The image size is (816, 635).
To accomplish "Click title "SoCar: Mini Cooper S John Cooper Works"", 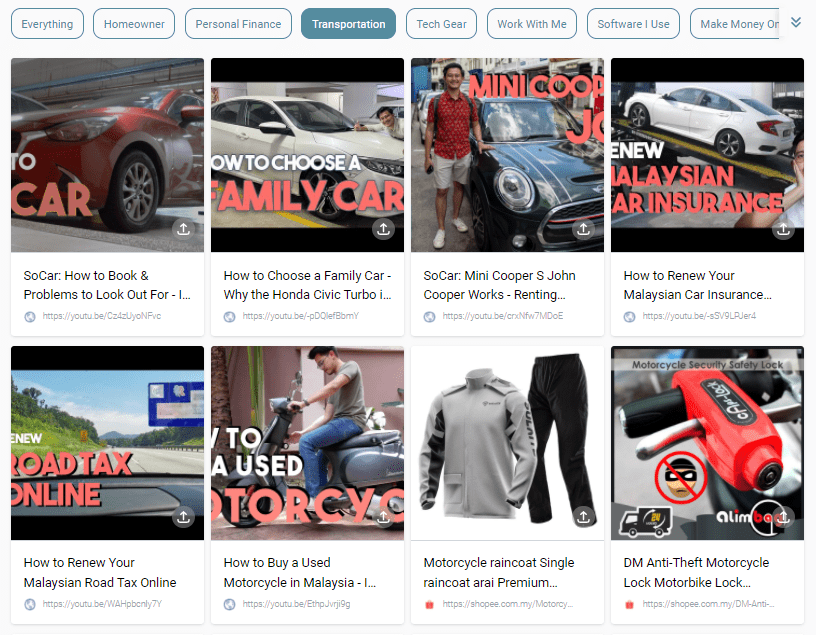I will 500,285.
